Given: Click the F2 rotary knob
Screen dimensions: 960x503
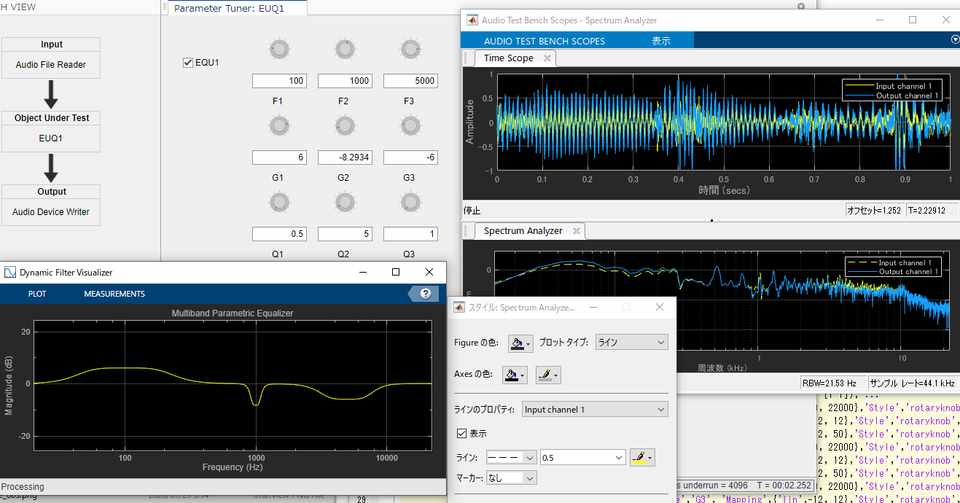Looking at the screenshot, I should point(345,49).
